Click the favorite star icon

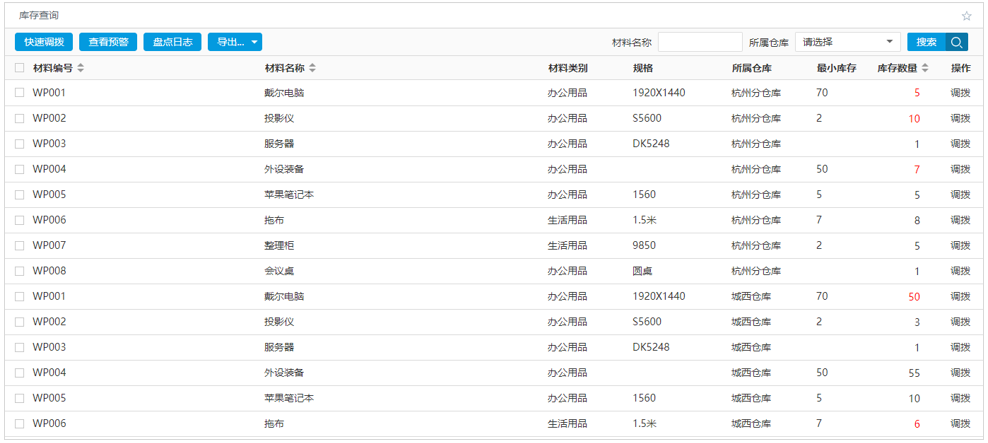(x=966, y=16)
